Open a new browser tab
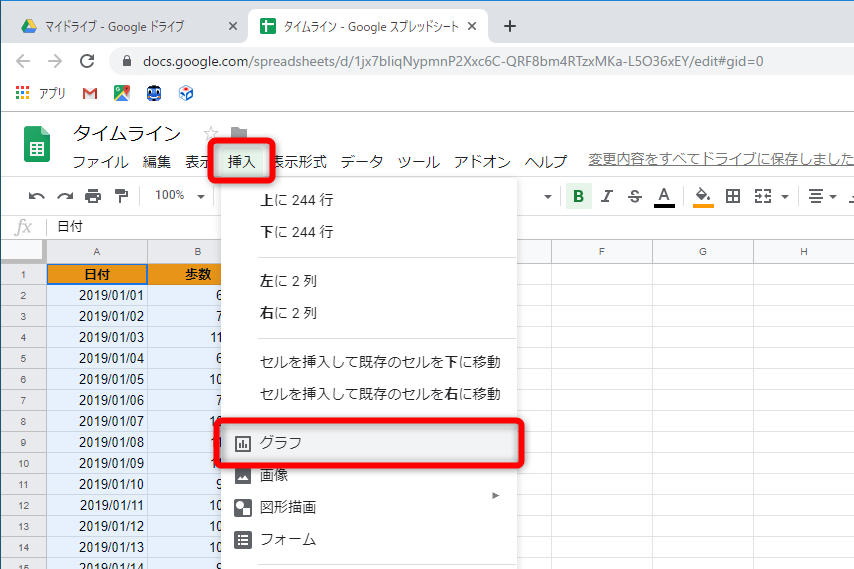The image size is (854, 569). (x=510, y=26)
